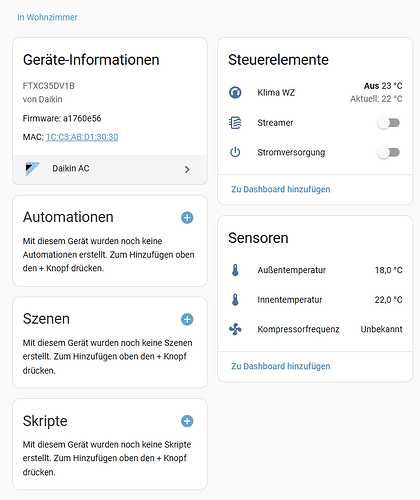The width and height of the screenshot is (420, 500).
Task: Open the Außentemperatur 18,0 °C reading
Action: (x=389, y=270)
